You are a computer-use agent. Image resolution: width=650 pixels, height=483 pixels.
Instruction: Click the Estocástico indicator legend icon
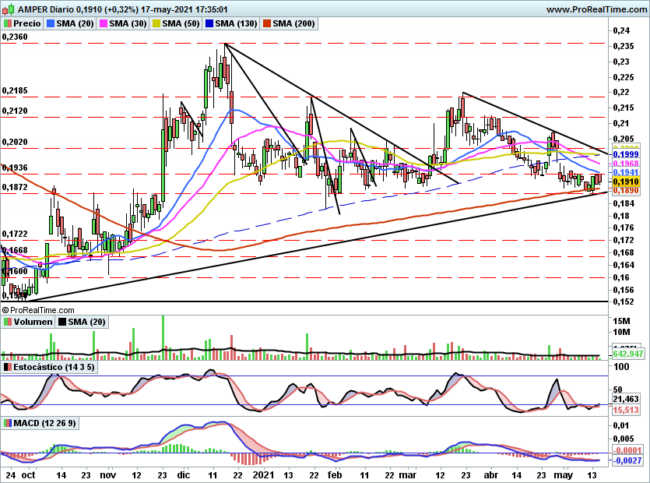pos(8,367)
